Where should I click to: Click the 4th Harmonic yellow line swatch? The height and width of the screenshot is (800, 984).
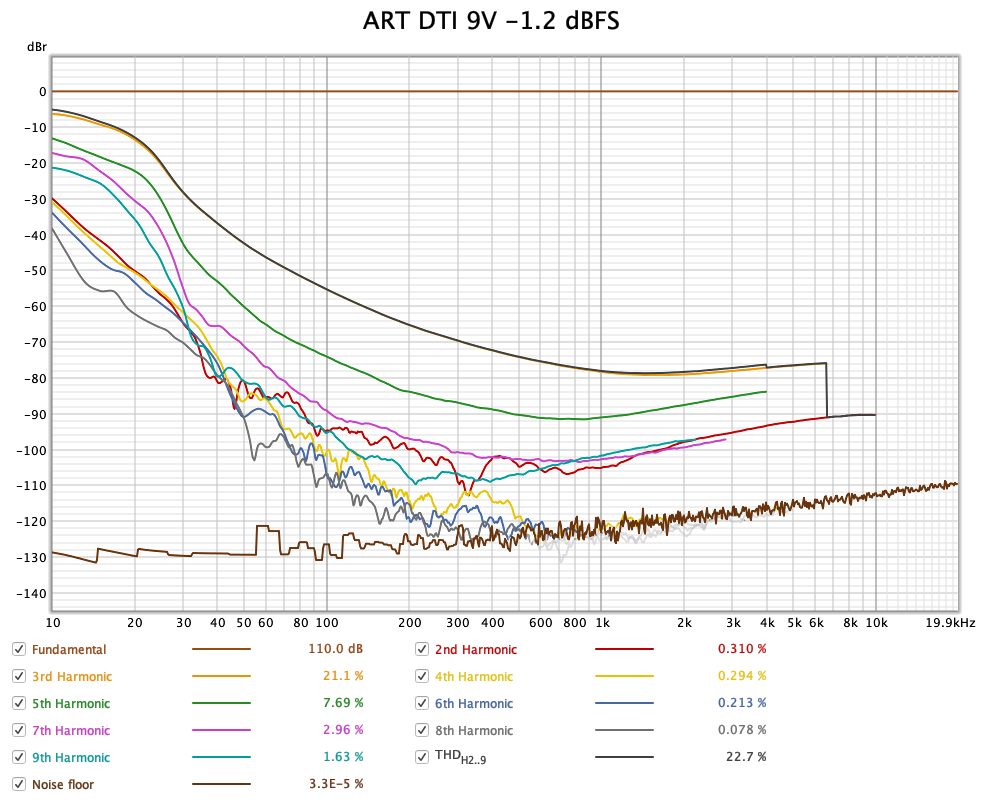[624, 676]
